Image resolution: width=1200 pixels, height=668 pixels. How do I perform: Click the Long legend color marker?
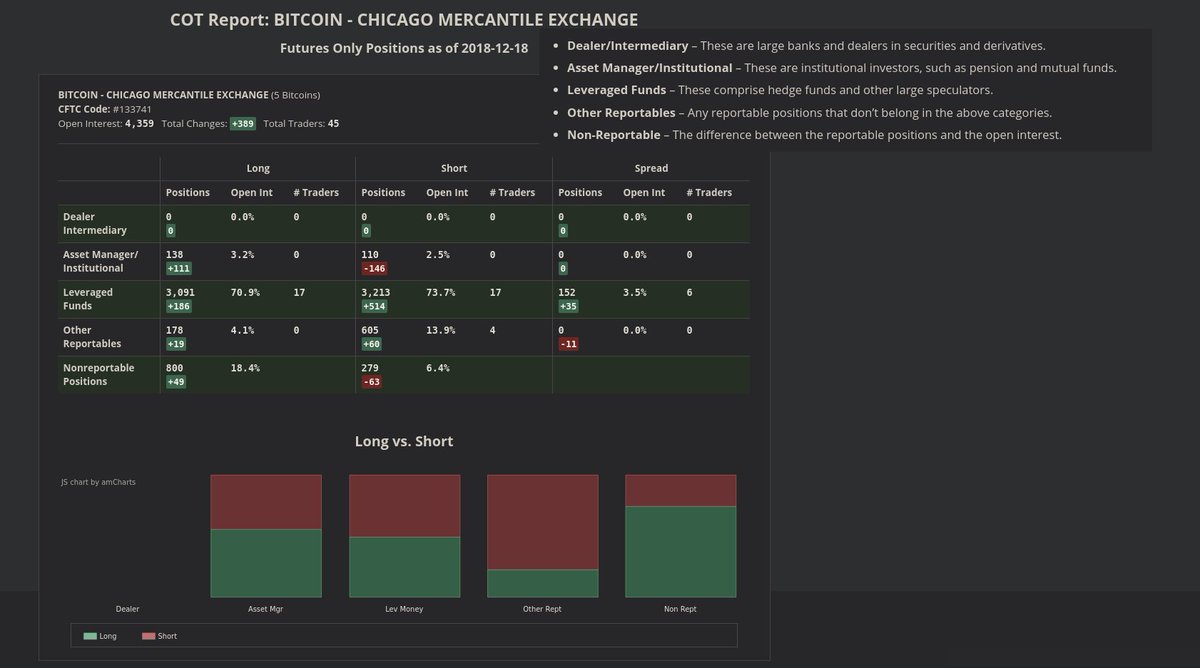pyautogui.click(x=90, y=636)
